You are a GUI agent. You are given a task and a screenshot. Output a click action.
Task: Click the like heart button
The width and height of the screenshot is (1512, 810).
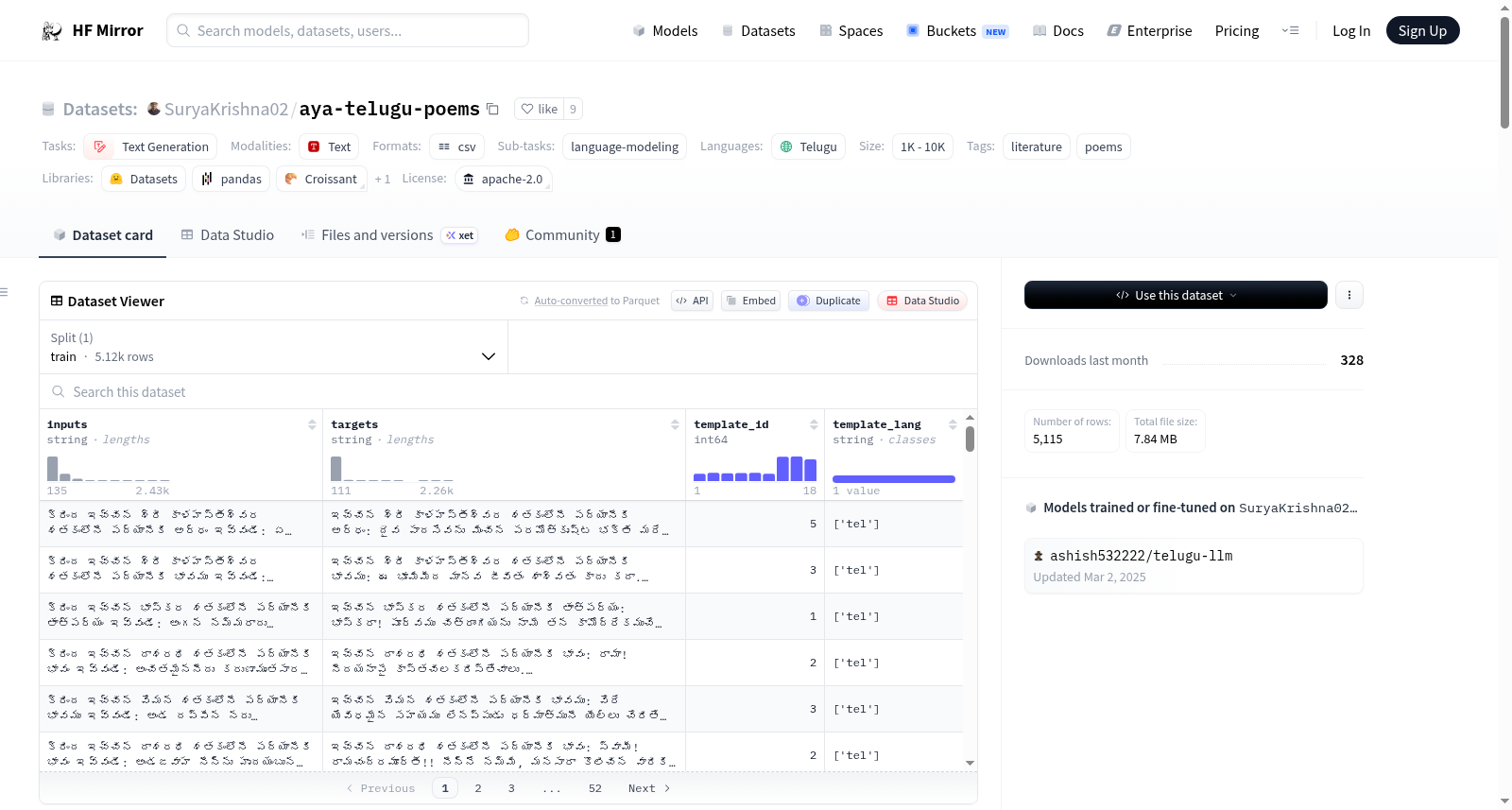[x=540, y=109]
